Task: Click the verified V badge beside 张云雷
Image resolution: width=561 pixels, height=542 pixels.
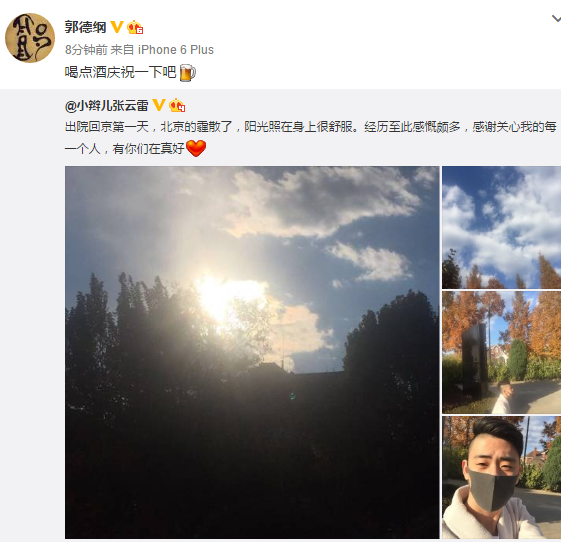Action: (158, 105)
